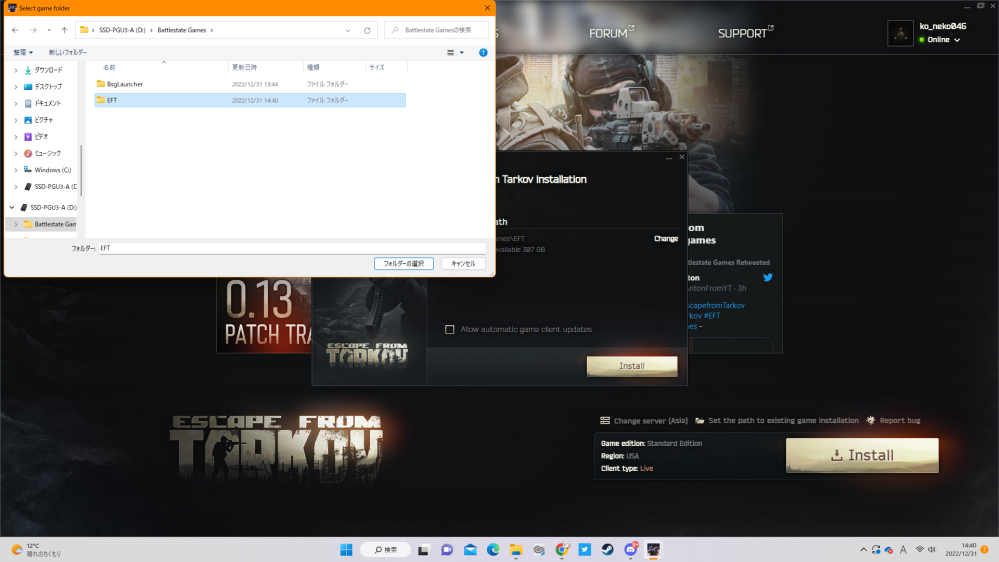Select the BsgLauncher folder in the list
This screenshot has width=999, height=562.
[x=125, y=84]
